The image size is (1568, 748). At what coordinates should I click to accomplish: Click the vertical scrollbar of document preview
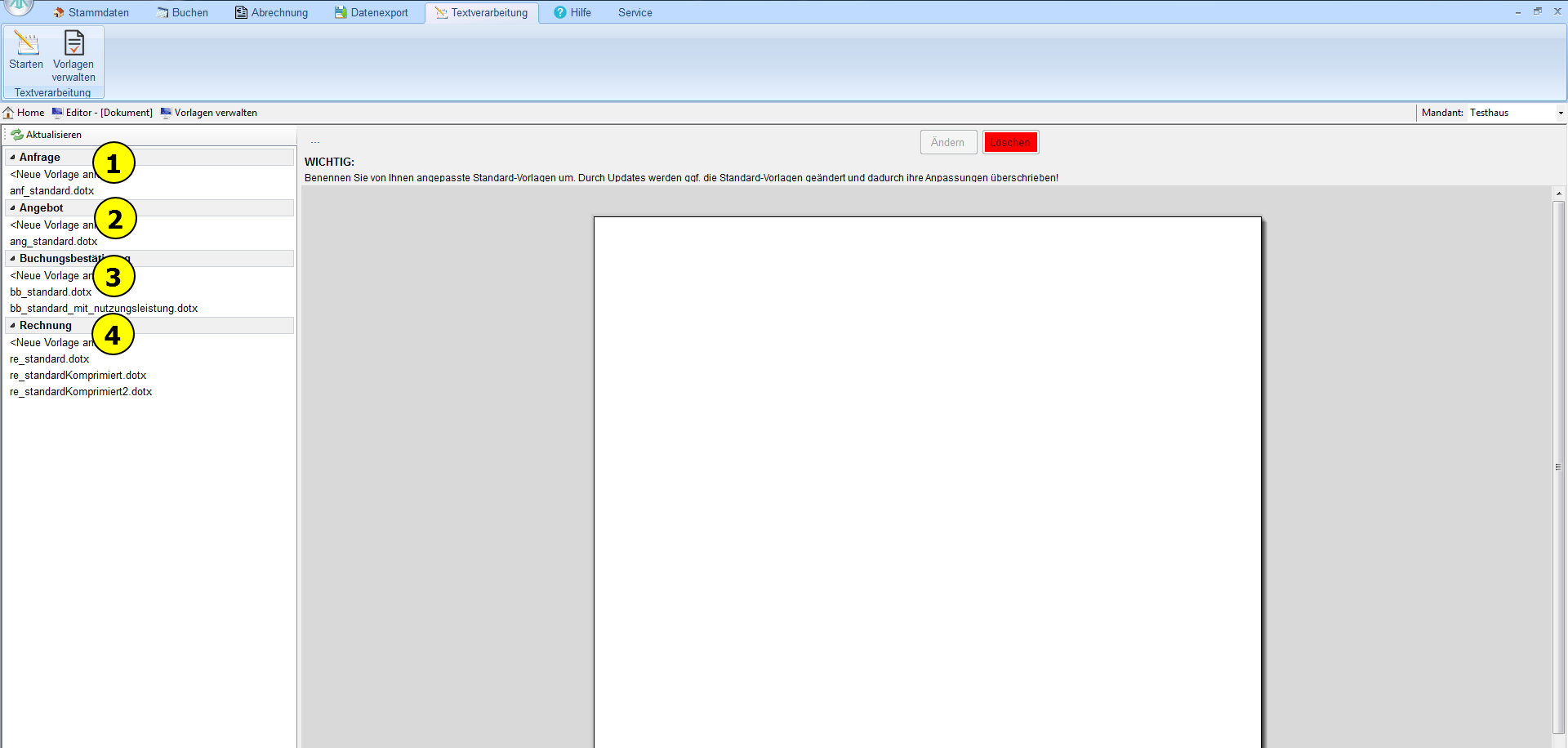[1558, 467]
